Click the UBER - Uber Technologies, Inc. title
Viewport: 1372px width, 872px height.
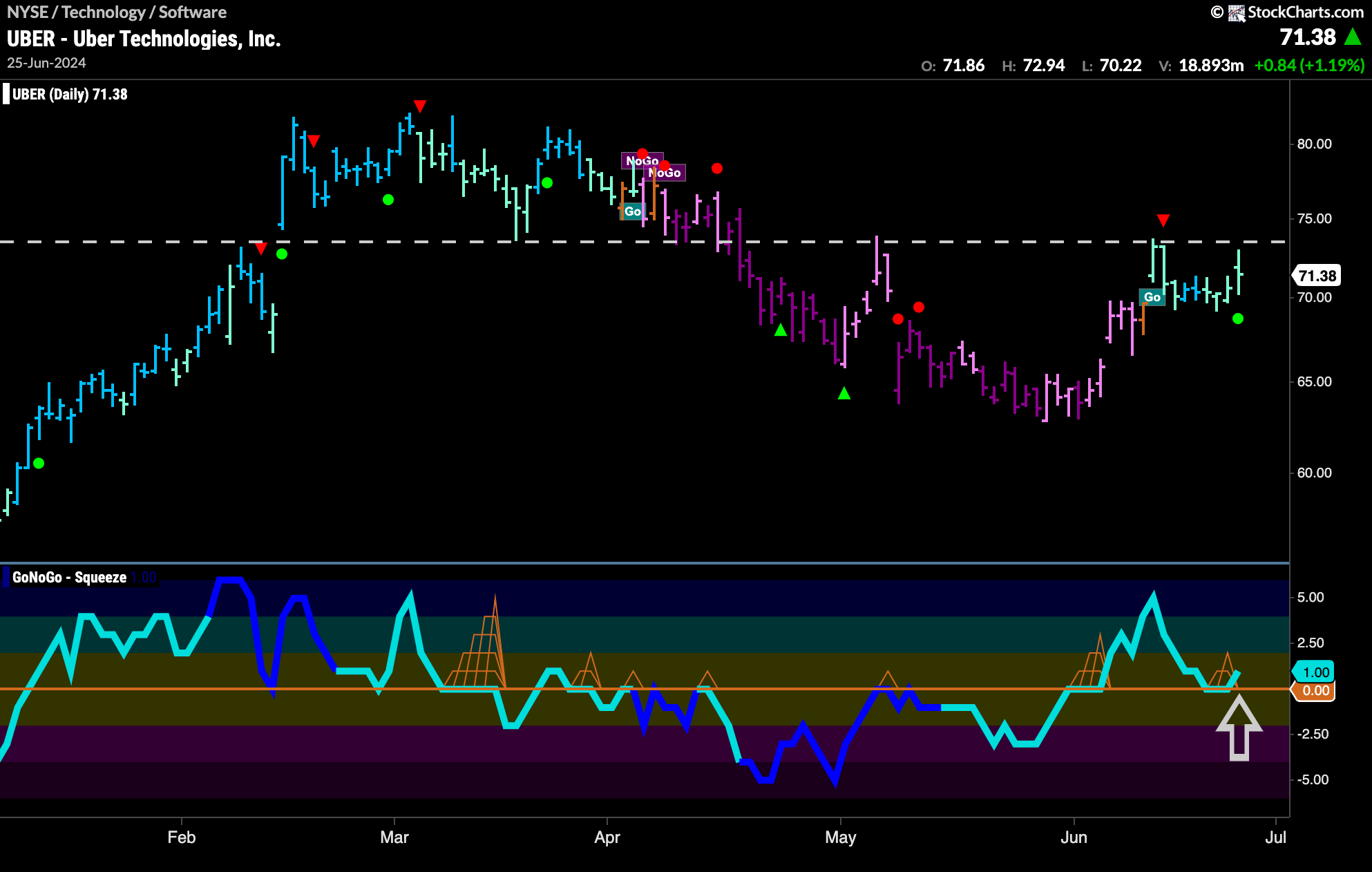(x=144, y=39)
